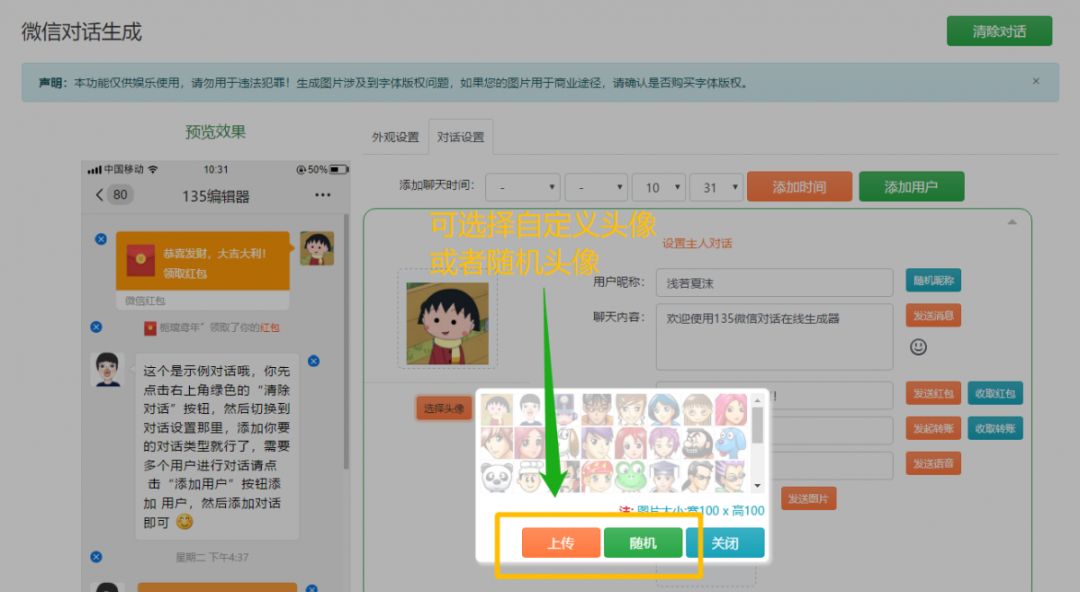This screenshot has height=592, width=1080.
Task: Click the 发送消息 button
Action: [933, 316]
